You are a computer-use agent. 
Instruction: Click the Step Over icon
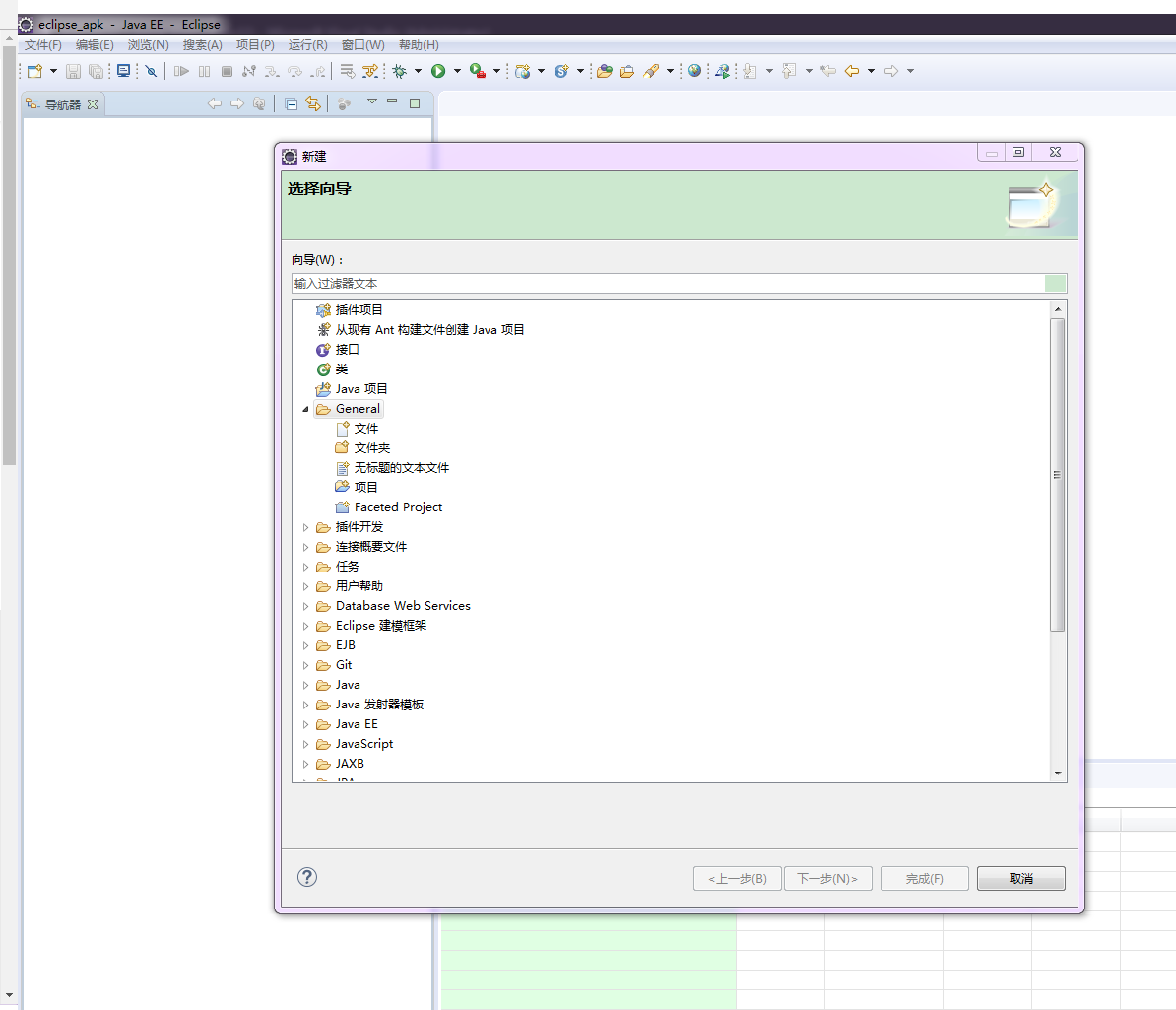294,71
